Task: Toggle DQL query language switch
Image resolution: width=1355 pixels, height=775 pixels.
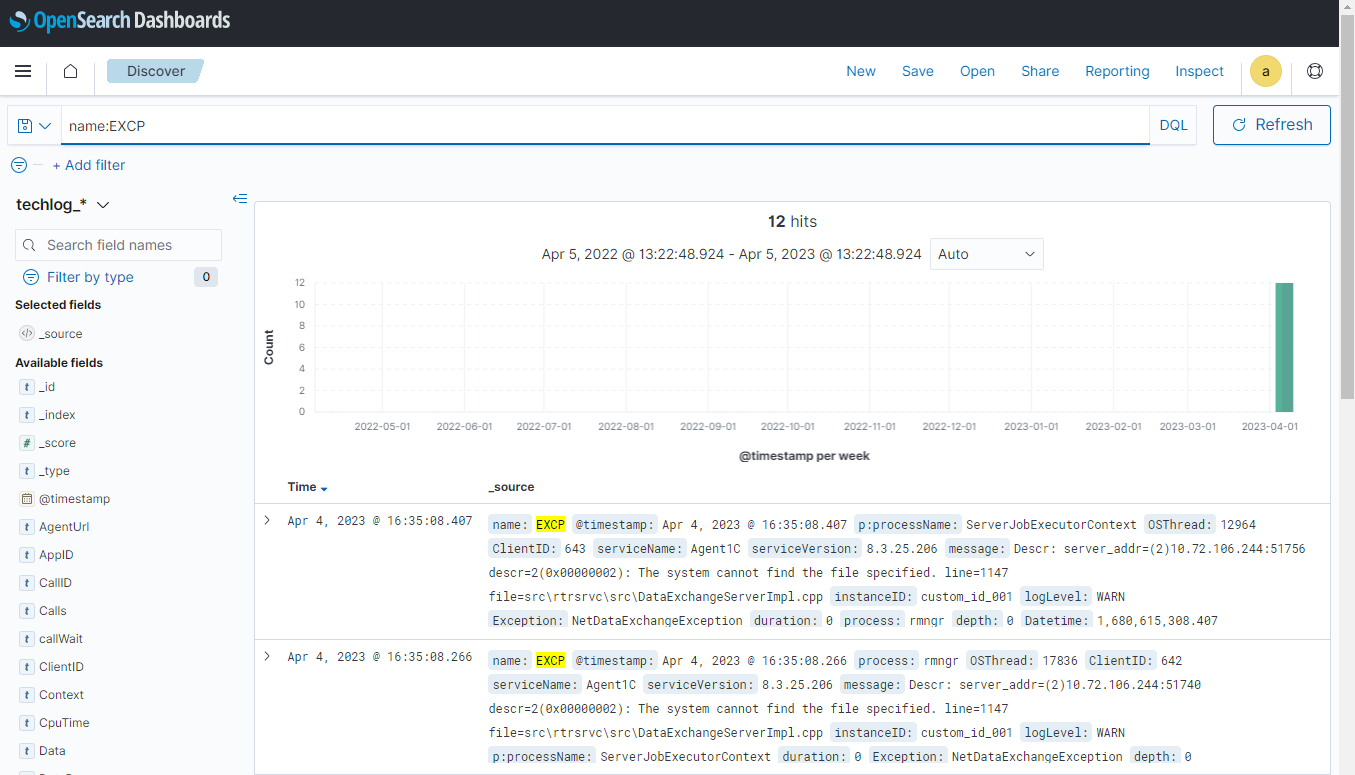Action: (x=1173, y=126)
